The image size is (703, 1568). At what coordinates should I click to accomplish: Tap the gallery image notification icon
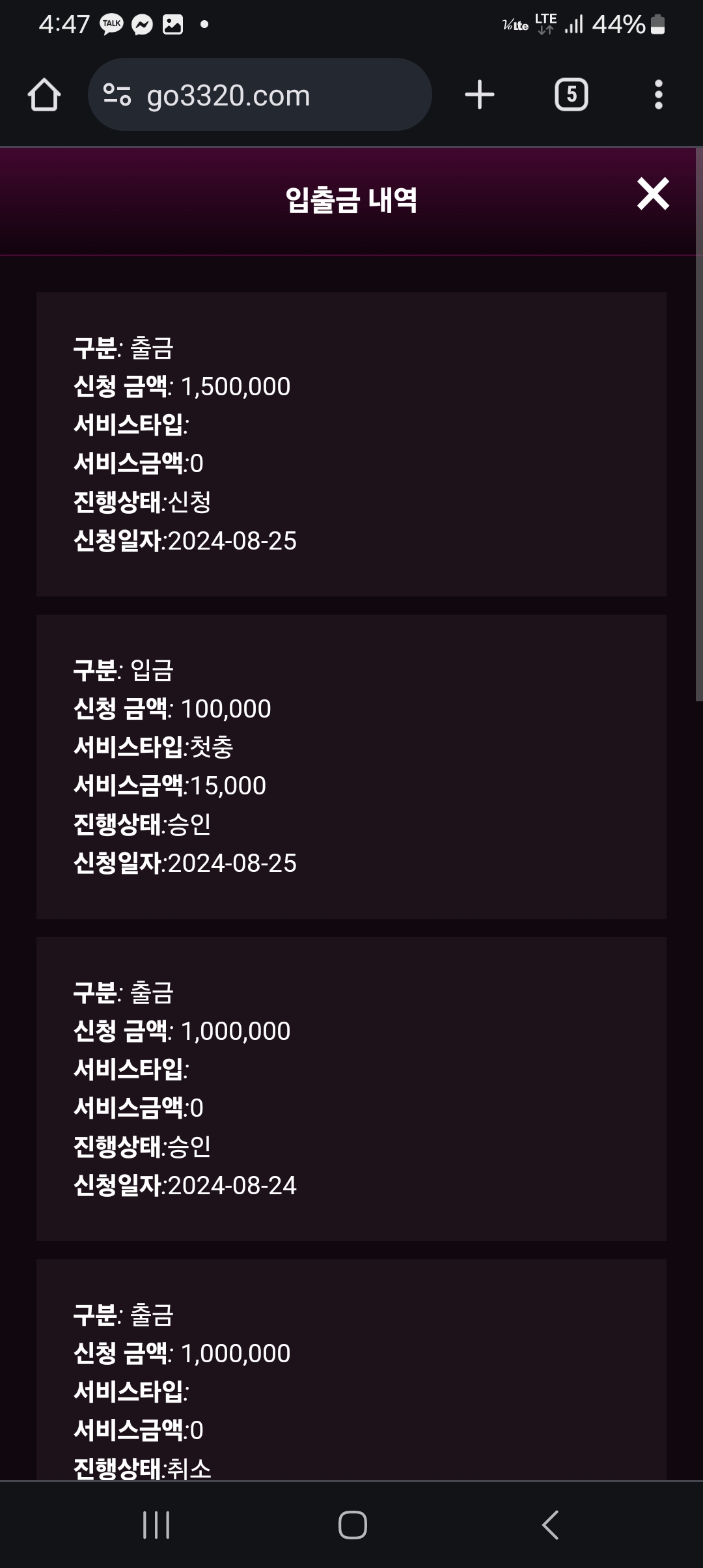click(x=172, y=25)
